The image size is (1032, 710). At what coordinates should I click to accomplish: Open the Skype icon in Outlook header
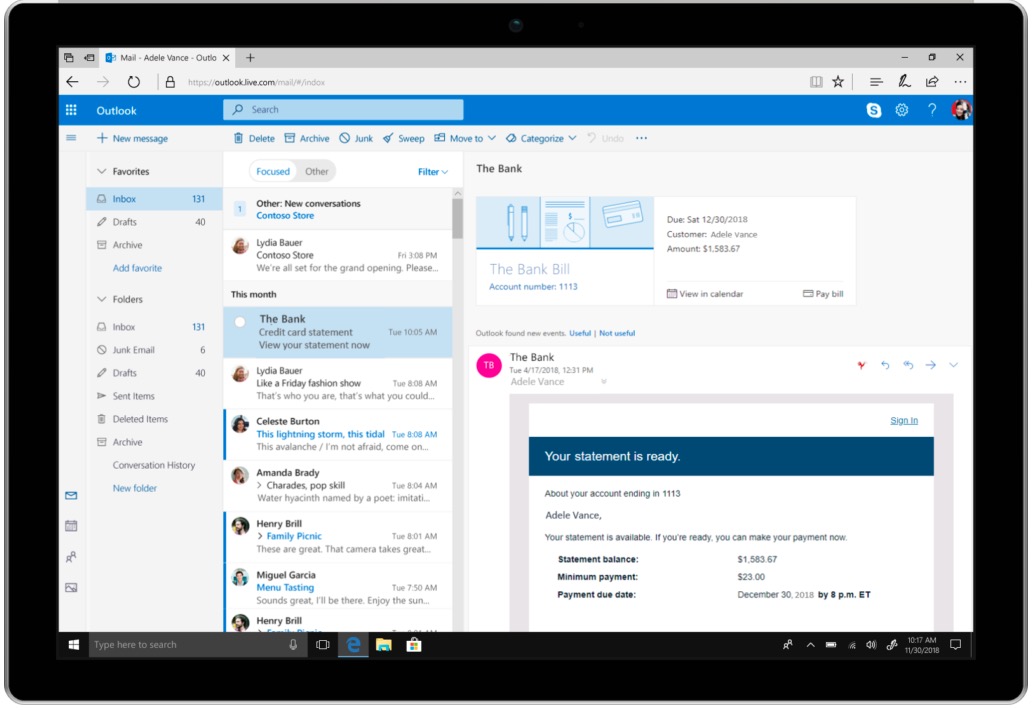coord(874,111)
